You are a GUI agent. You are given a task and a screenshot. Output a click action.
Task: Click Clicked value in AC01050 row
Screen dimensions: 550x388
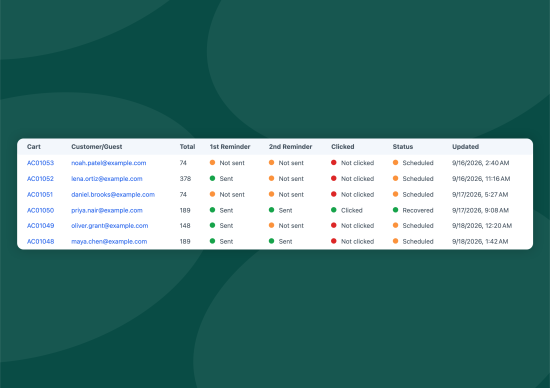pyautogui.click(x=347, y=210)
